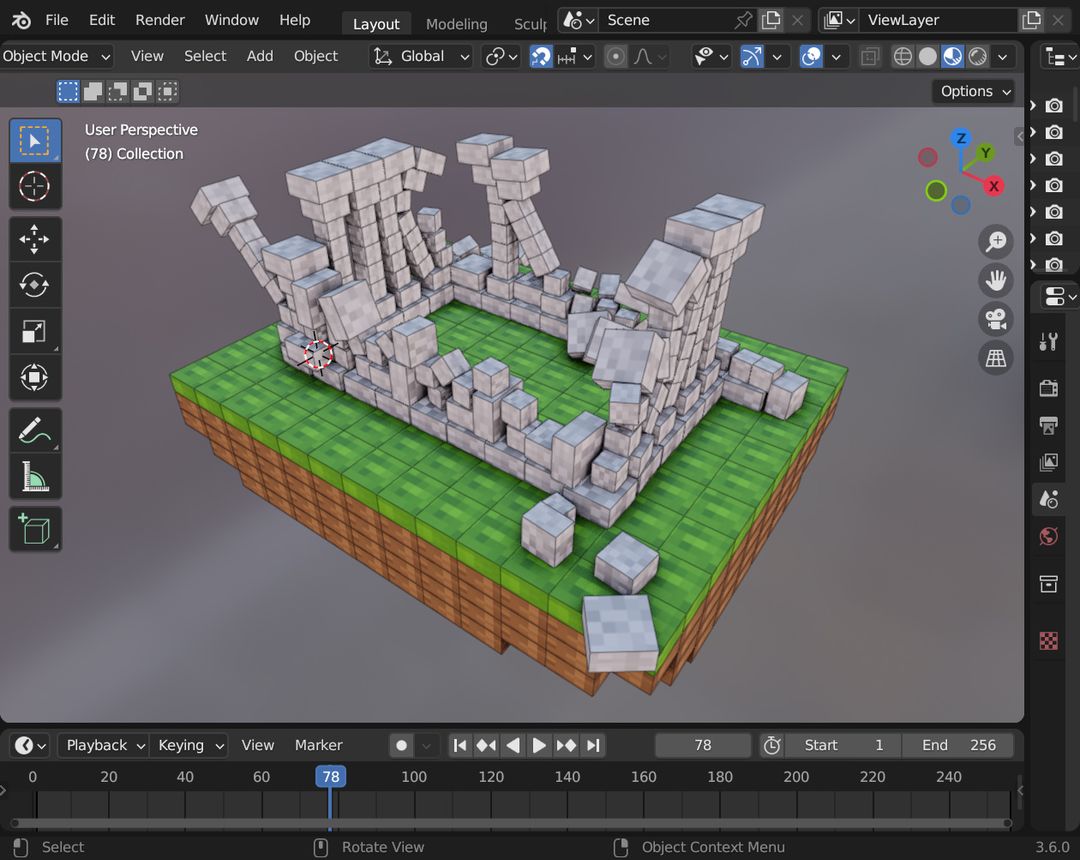Screen dimensions: 1080x860
Task: Enable auto keying record button
Action: 401,745
